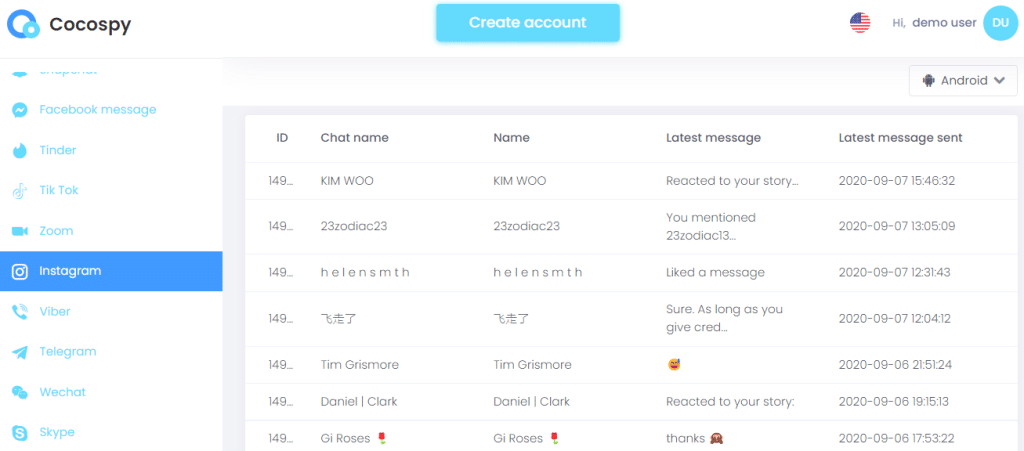Click the 'thanks' message cell
The height and width of the screenshot is (451, 1024).
click(695, 438)
